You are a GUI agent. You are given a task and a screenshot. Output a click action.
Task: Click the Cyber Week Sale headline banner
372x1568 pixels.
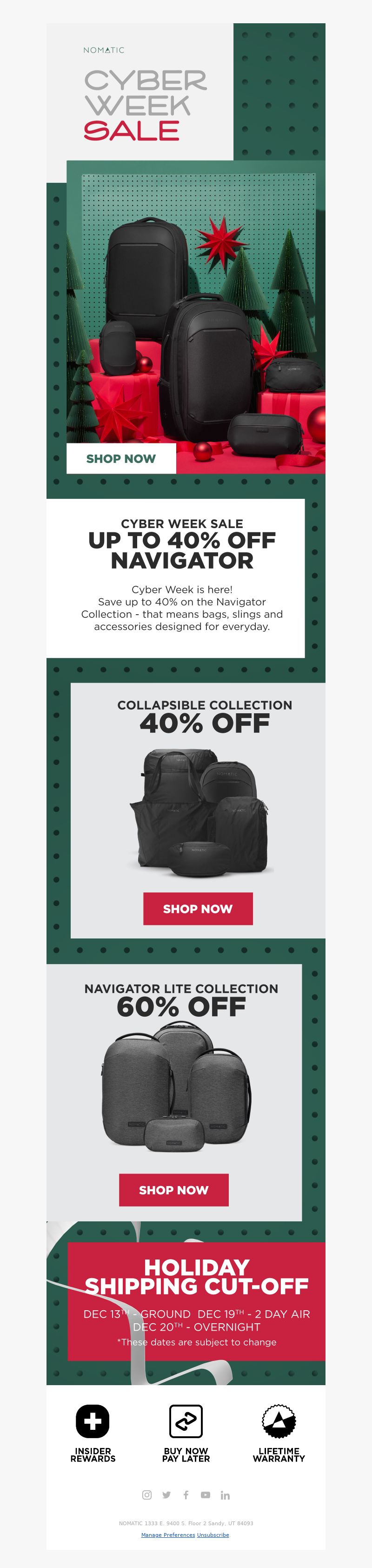click(145, 105)
